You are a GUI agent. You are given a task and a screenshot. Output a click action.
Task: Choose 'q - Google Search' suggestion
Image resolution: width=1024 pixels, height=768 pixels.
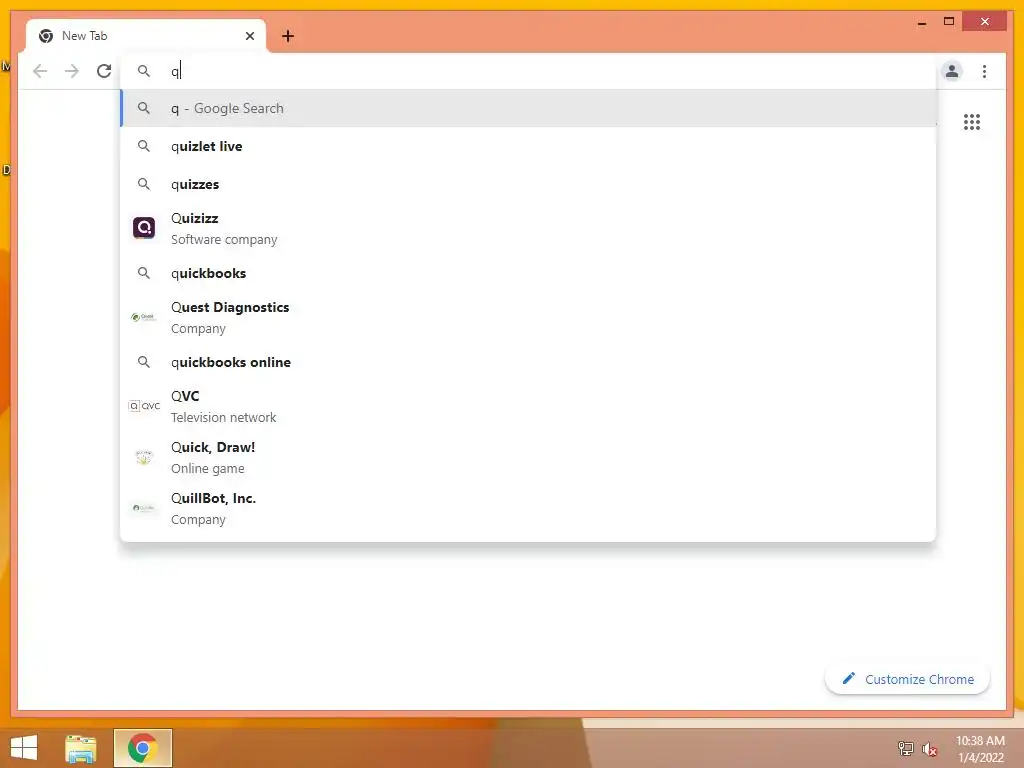click(x=528, y=108)
